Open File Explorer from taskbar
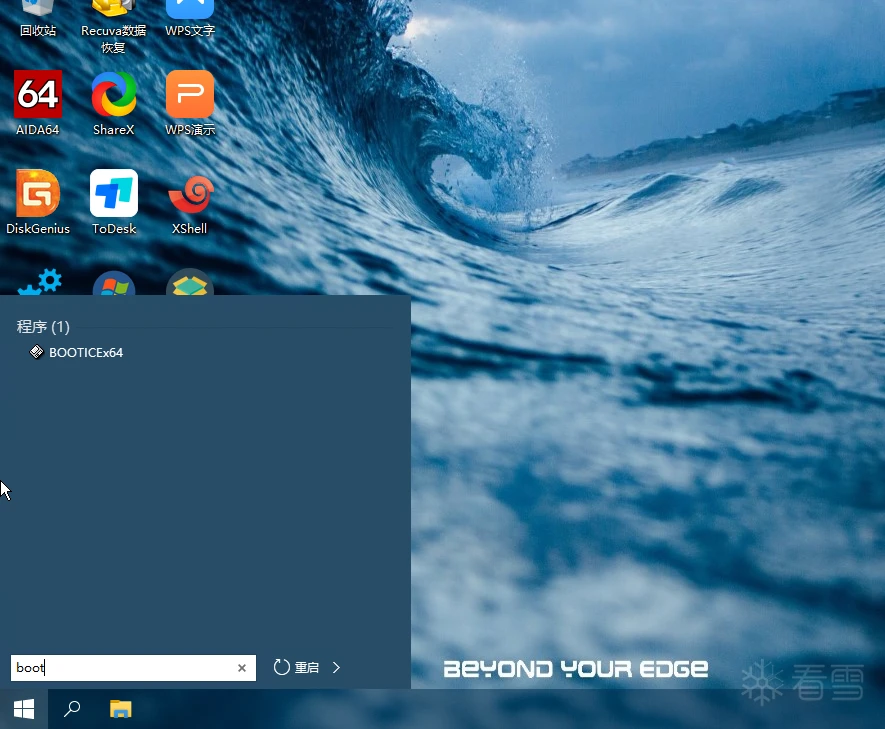This screenshot has width=885, height=729. tap(120, 709)
